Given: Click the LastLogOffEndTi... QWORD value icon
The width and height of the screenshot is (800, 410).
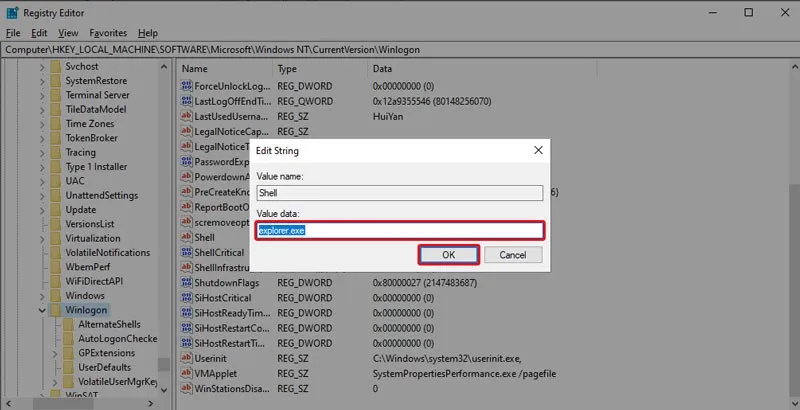Looking at the screenshot, I should coord(186,101).
